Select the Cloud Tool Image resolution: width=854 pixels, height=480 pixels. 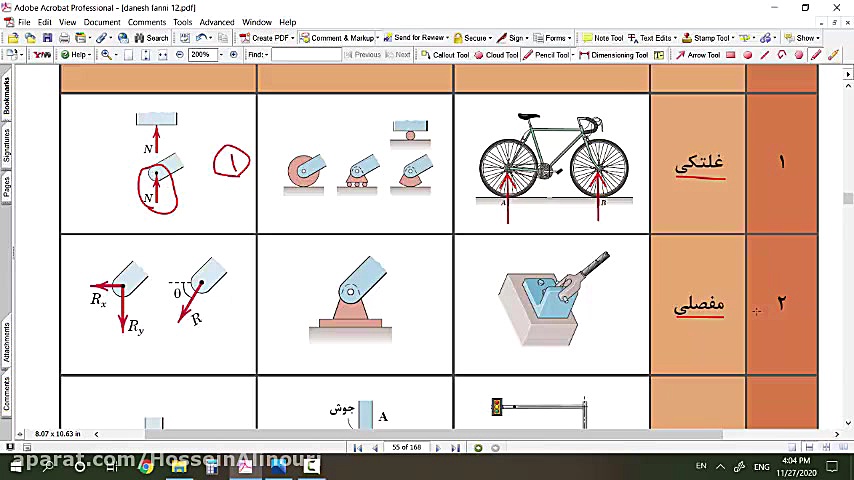(496, 55)
